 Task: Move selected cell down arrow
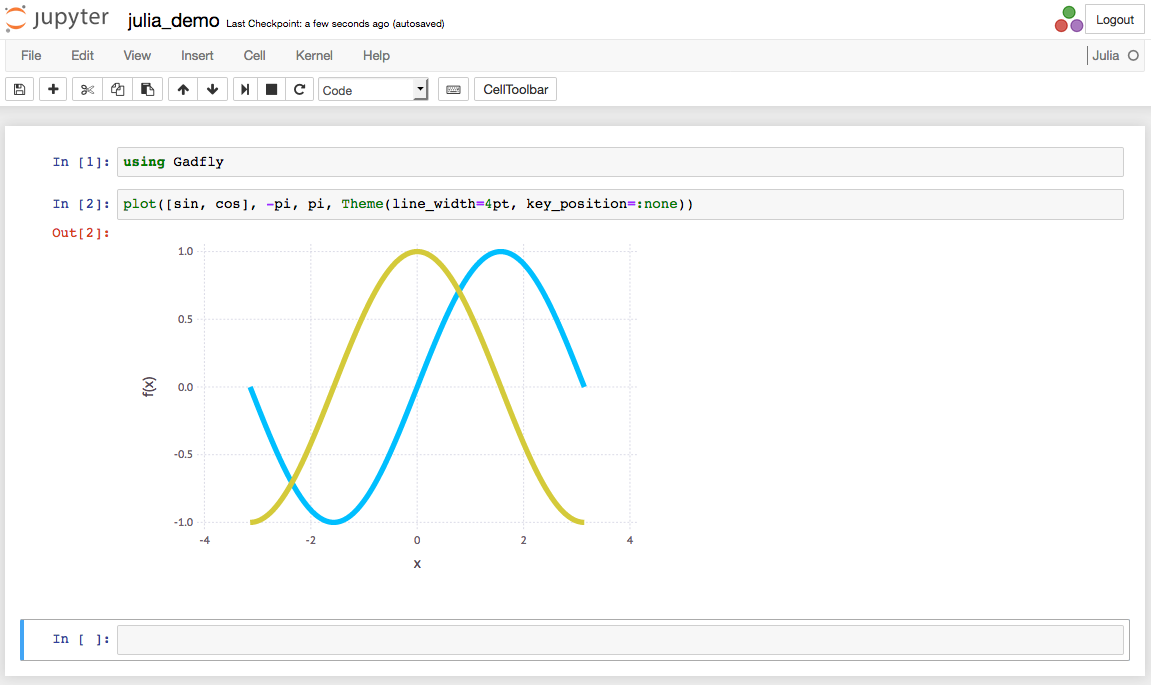pos(212,90)
